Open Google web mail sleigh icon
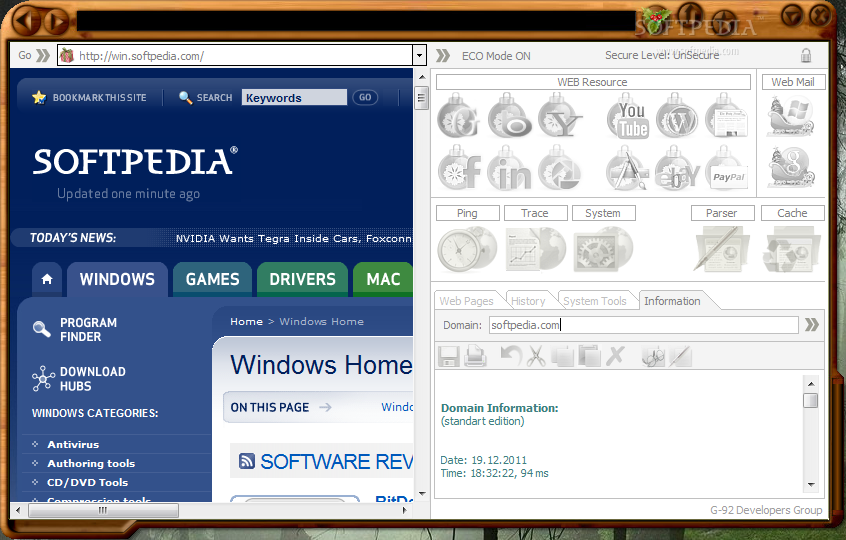 coord(792,167)
